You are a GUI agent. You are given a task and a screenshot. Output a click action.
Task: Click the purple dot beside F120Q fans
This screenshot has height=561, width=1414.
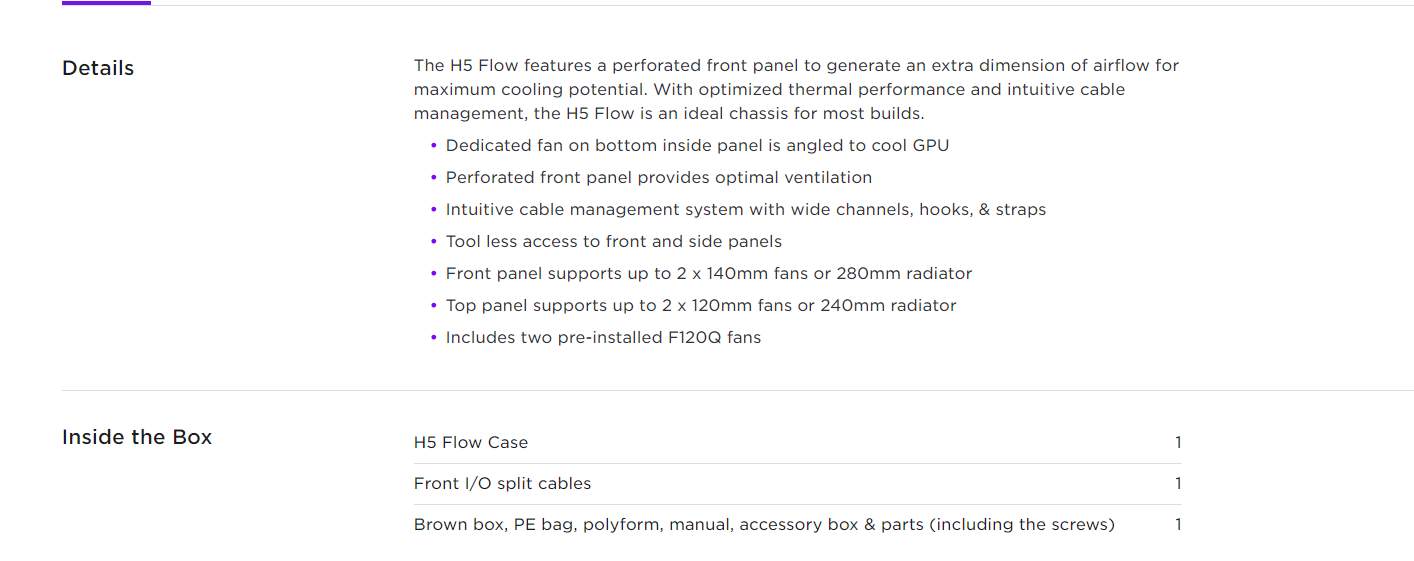point(434,337)
